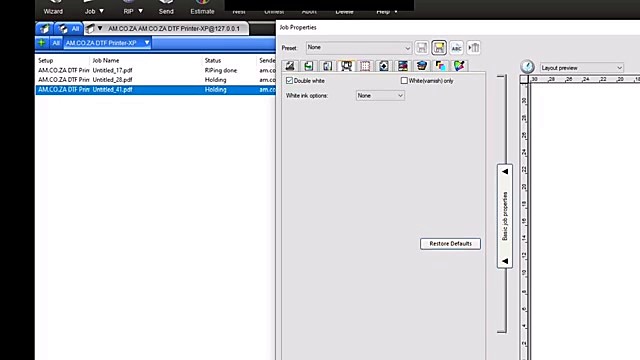Open the color adjustment gamut tab icon
The width and height of the screenshot is (640, 360).
(459, 66)
